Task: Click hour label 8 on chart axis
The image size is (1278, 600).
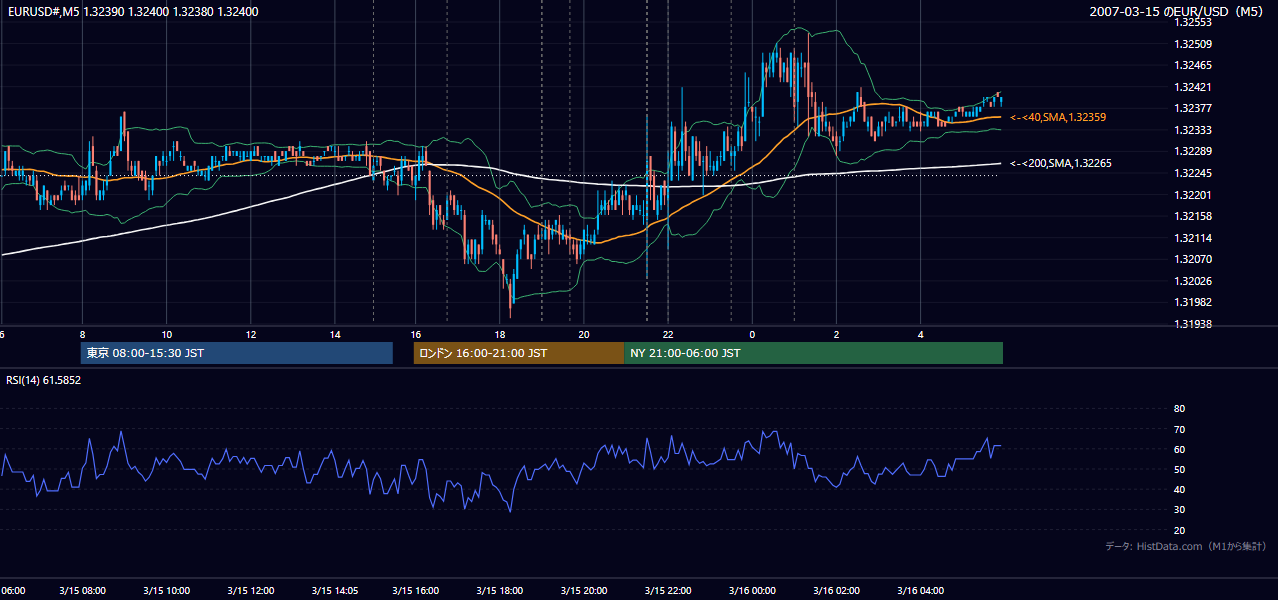Action: click(x=82, y=335)
